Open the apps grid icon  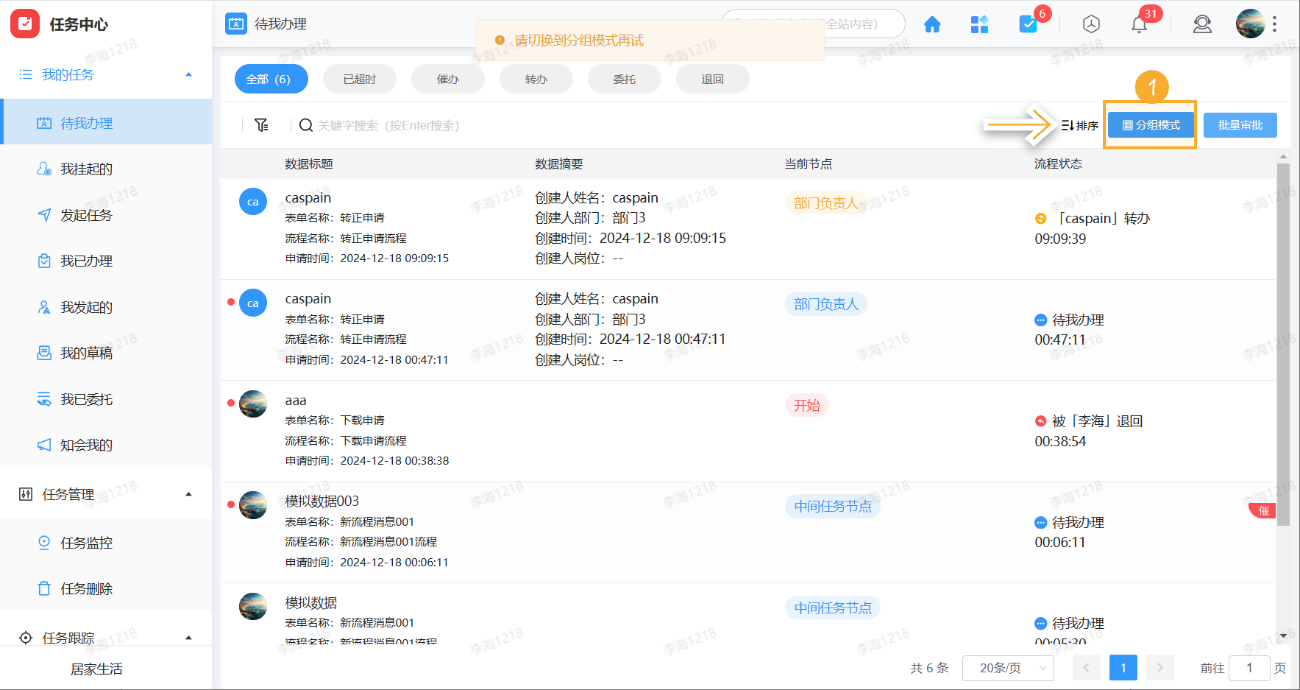click(979, 23)
